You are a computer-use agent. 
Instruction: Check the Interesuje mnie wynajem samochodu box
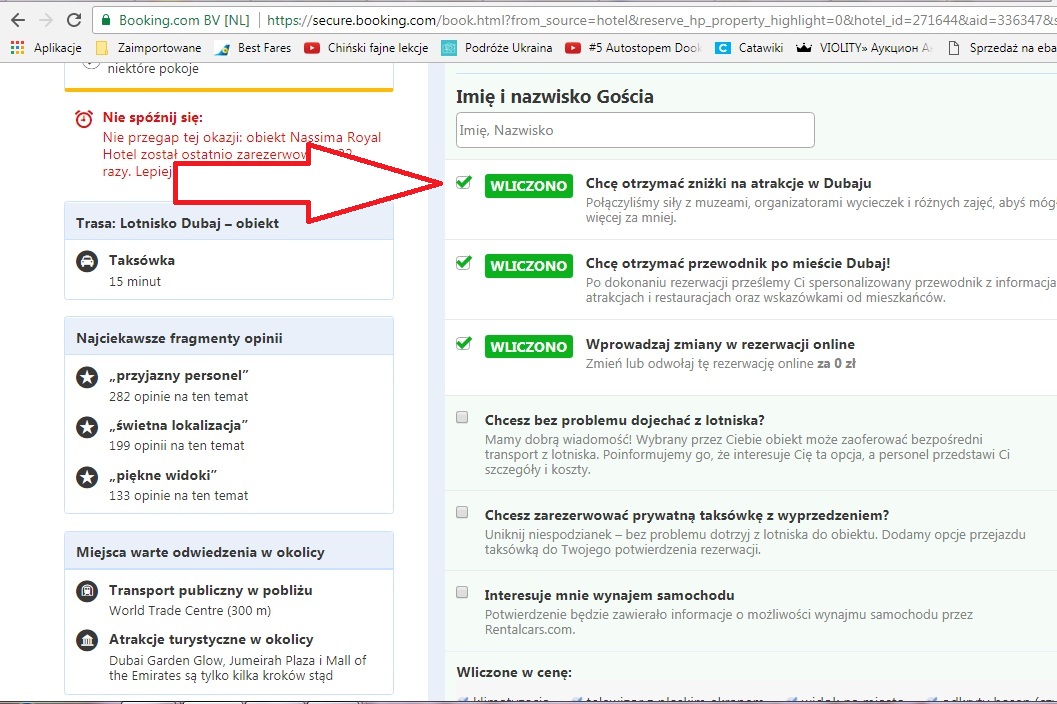coord(462,592)
